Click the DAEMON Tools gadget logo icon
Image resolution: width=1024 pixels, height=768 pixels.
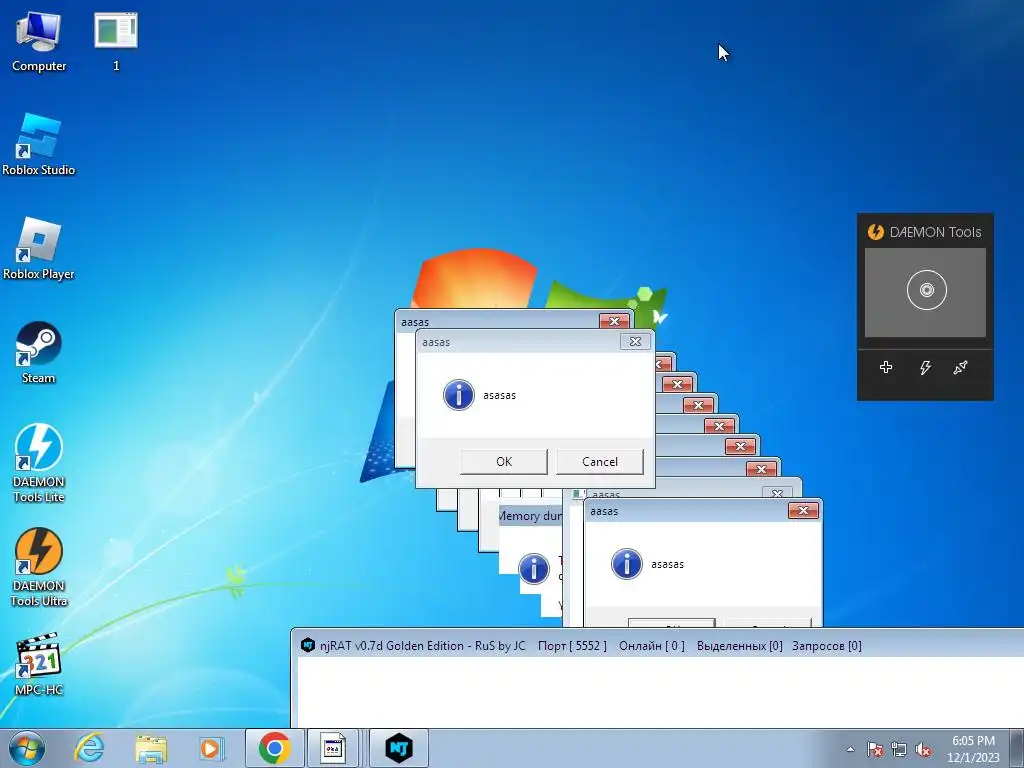tap(875, 232)
